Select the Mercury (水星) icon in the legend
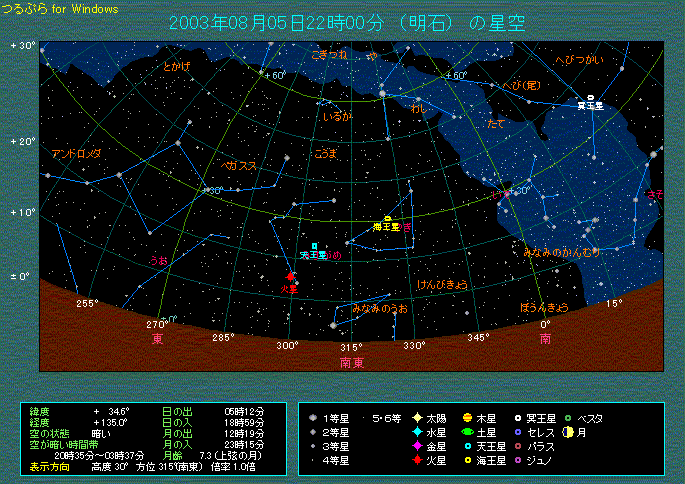The image size is (685, 484). [x=417, y=432]
